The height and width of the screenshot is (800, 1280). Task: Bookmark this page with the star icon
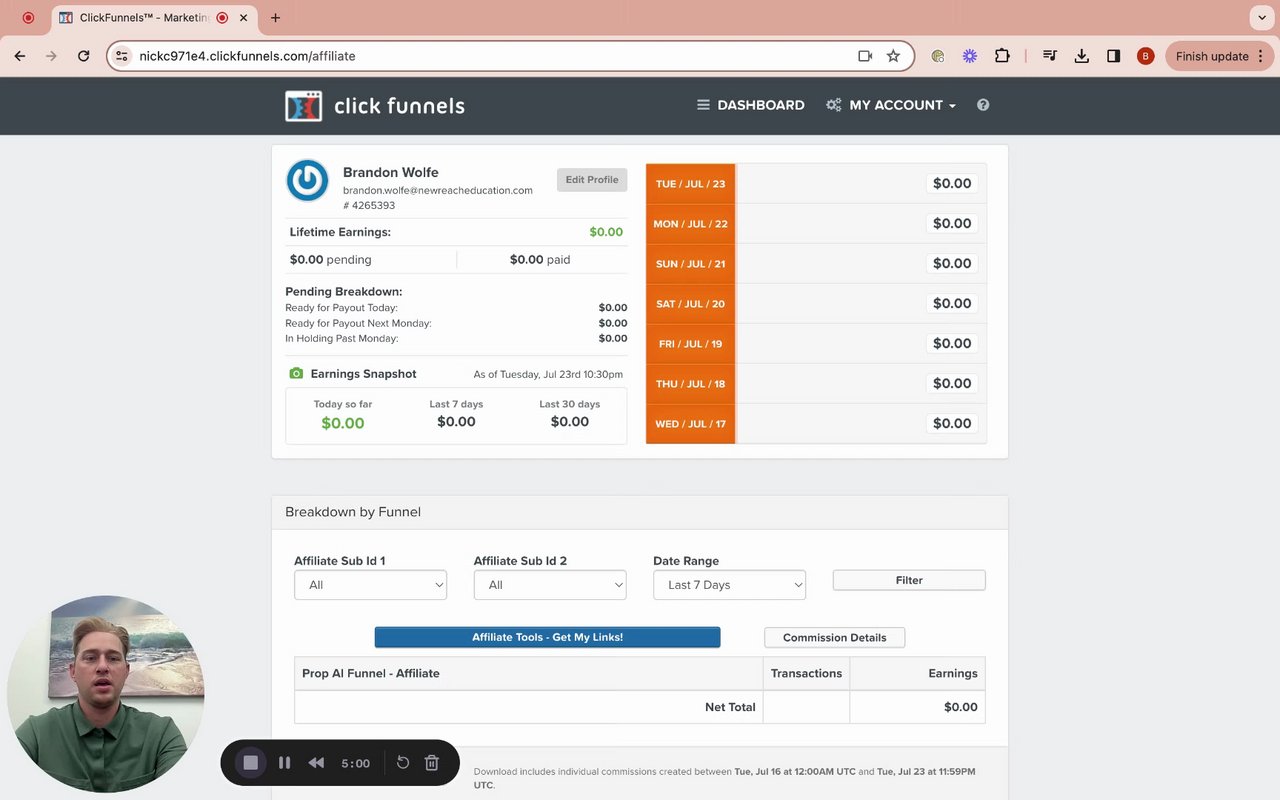click(893, 56)
